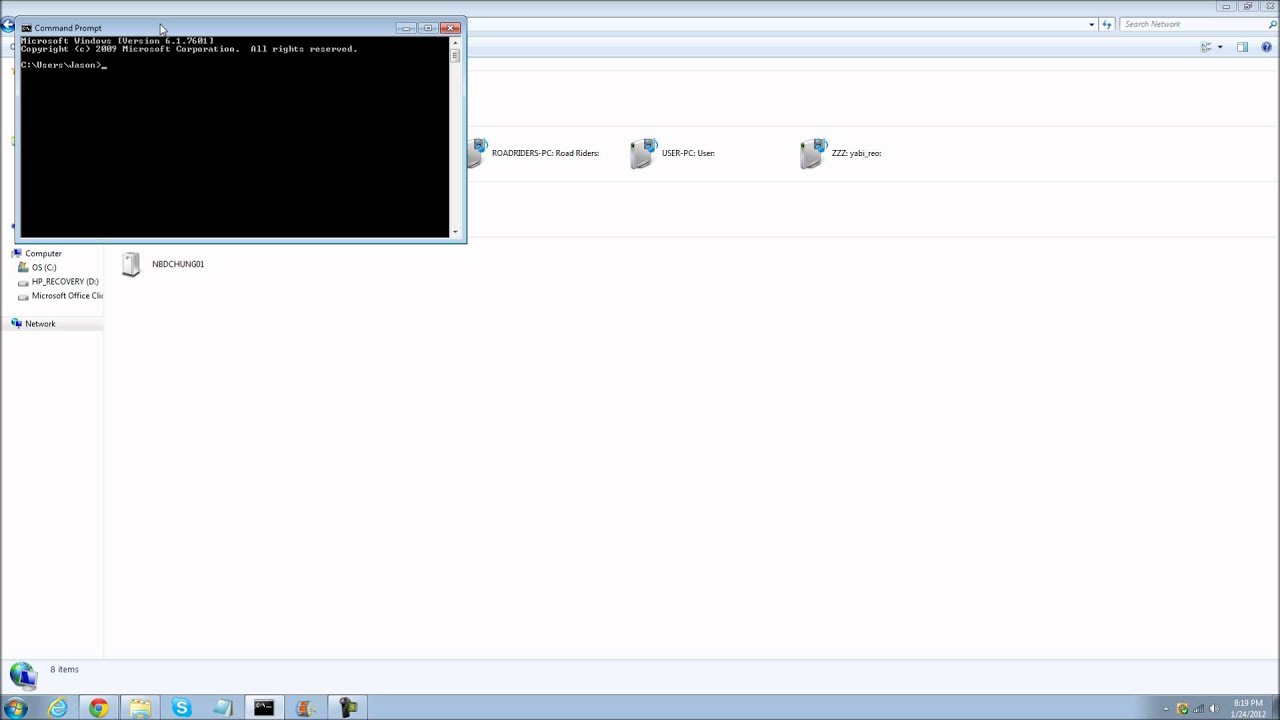
Task: Select the ZZZ yabi_reo network device icon
Action: (x=813, y=153)
